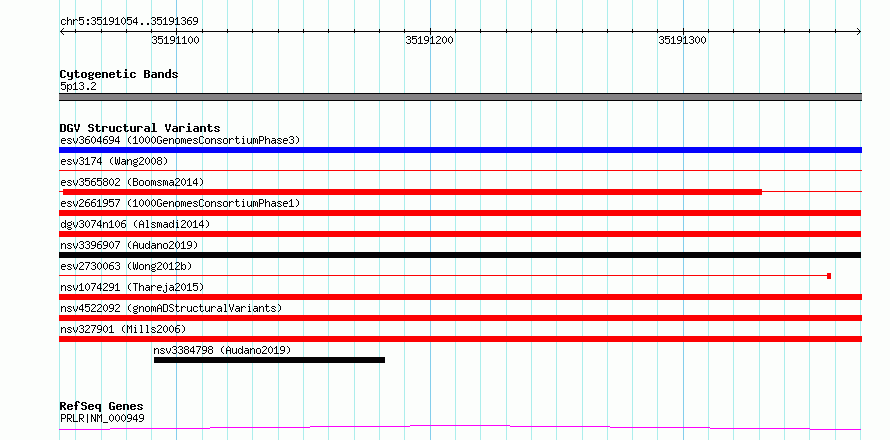Click the DGV Structural Variants track title
890x440 pixels.
[140, 128]
